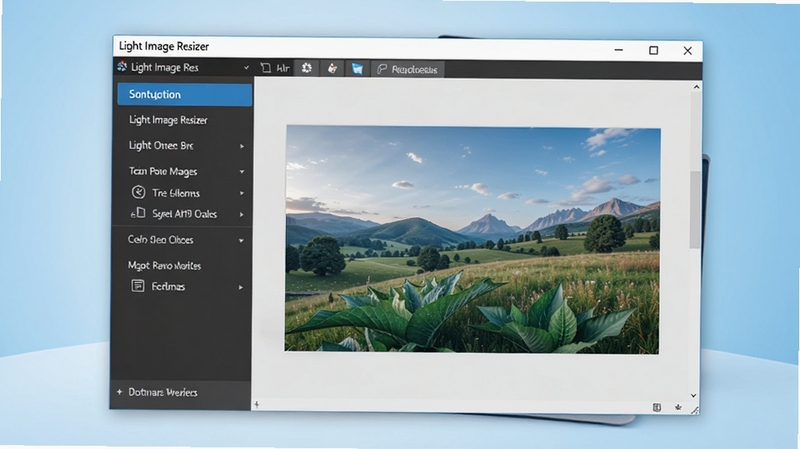
Task: Click the klr toolbar label
Action: pos(283,68)
